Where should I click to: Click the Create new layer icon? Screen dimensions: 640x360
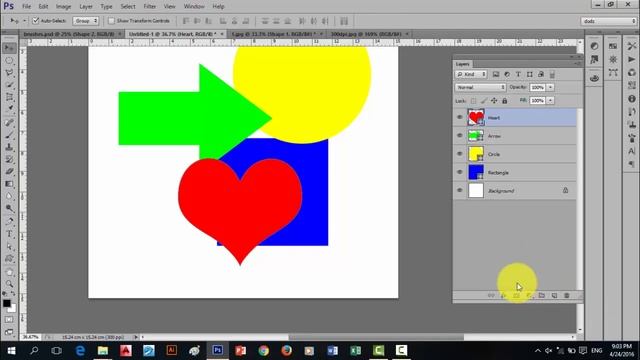coord(554,295)
